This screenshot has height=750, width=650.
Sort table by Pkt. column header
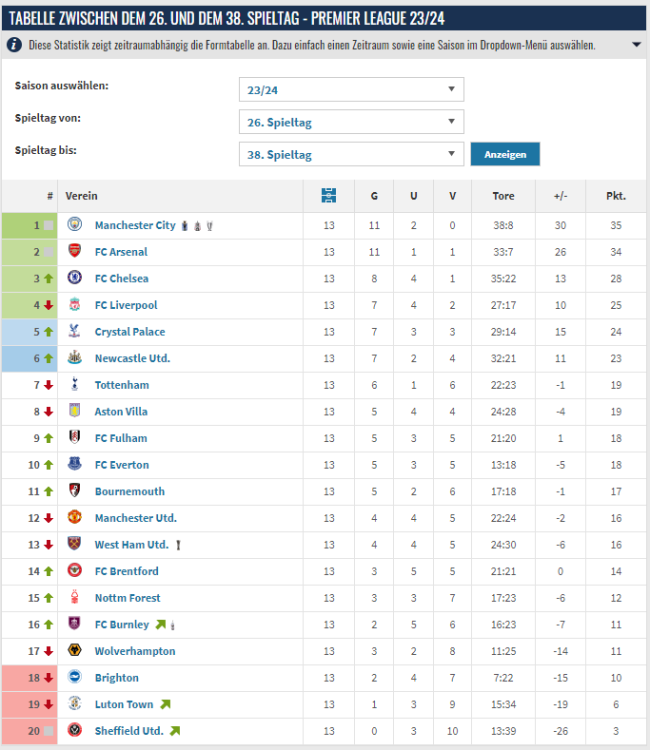(x=616, y=196)
